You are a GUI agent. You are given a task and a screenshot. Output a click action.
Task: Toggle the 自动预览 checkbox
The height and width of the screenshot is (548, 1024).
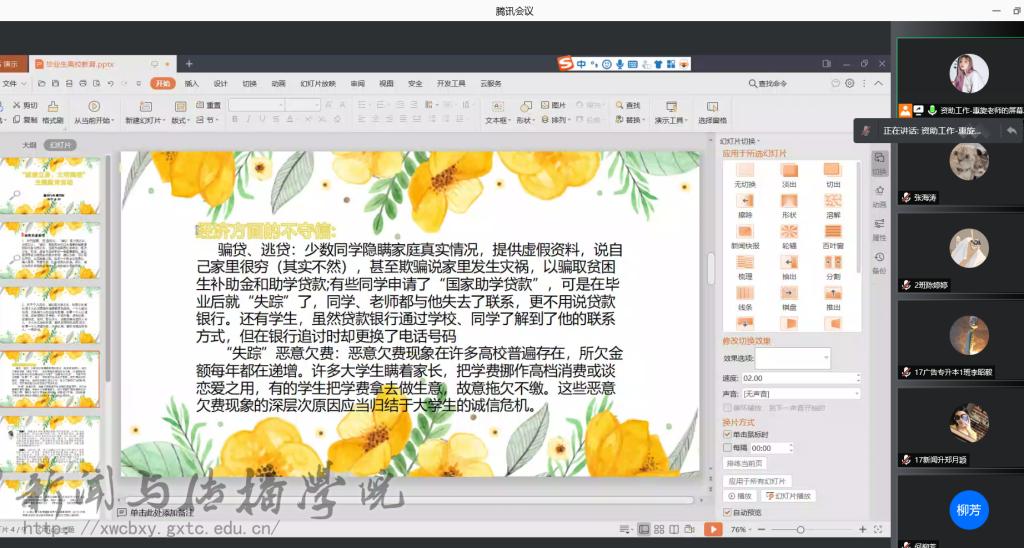pos(728,513)
